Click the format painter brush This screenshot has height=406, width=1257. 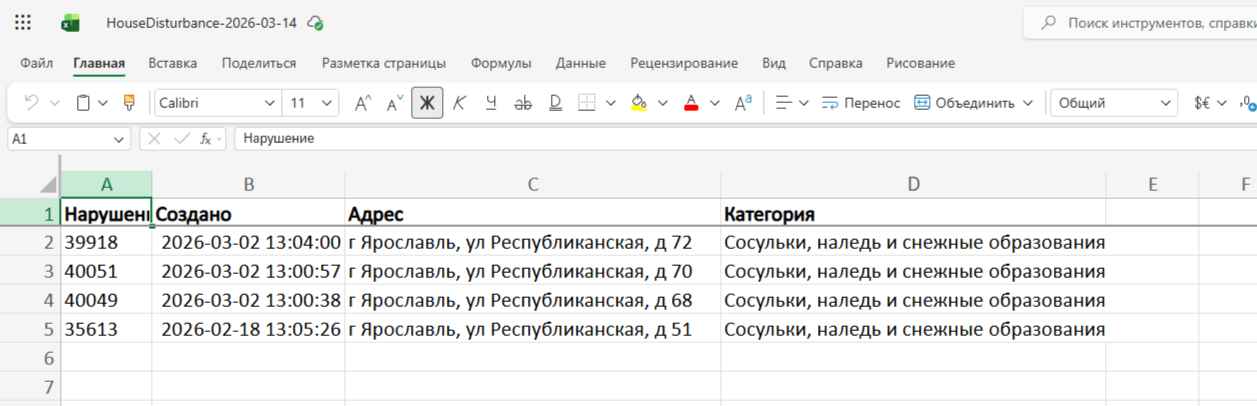128,103
